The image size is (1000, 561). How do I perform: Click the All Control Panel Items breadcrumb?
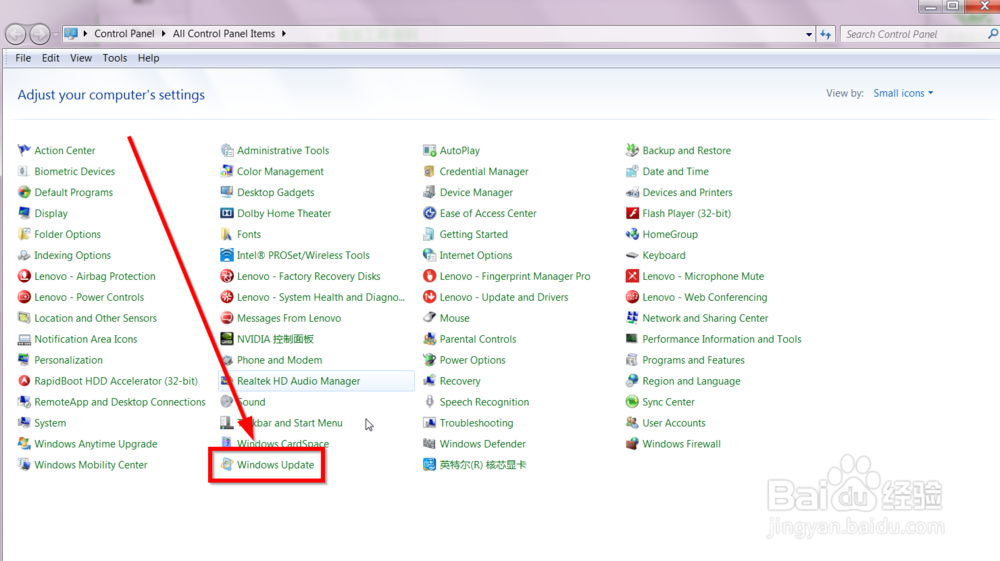[x=224, y=34]
